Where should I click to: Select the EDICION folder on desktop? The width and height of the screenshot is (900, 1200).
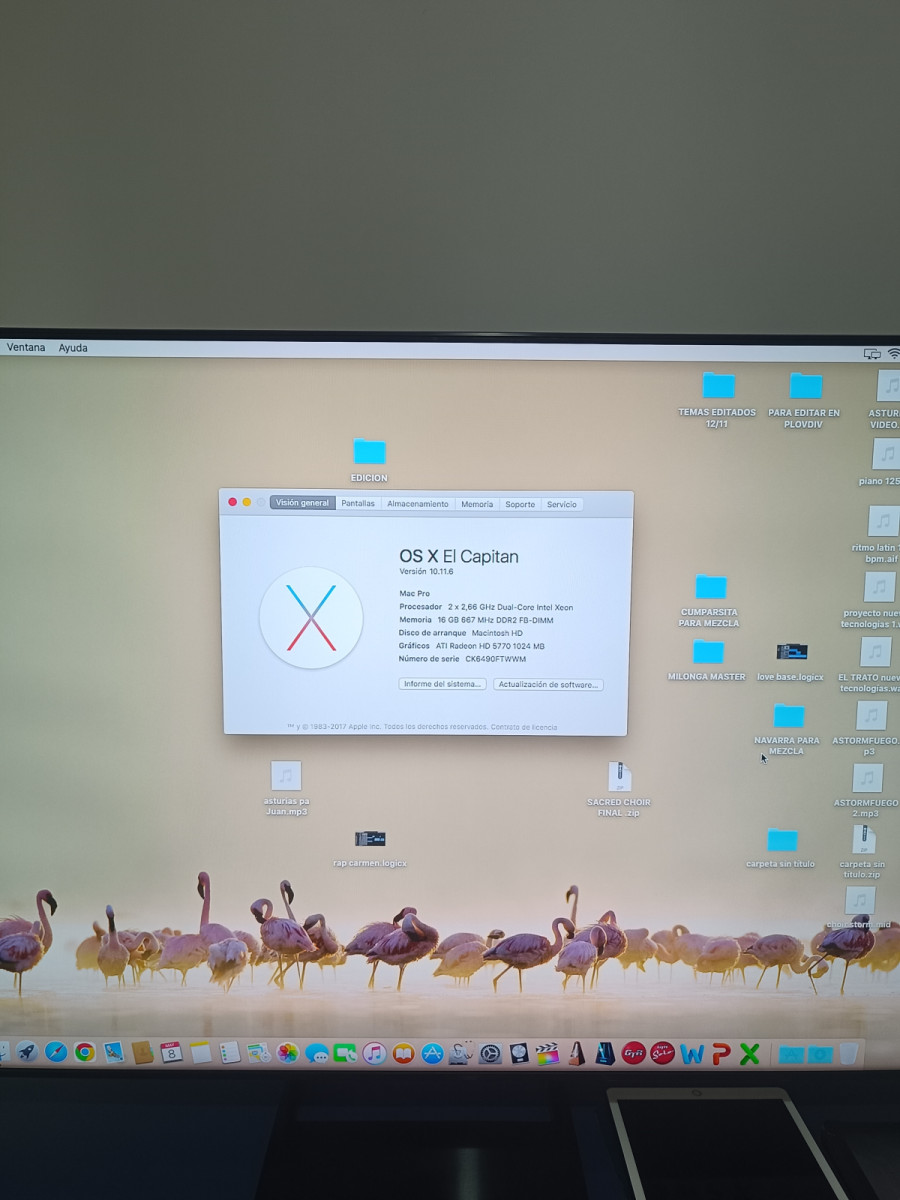click(x=369, y=460)
